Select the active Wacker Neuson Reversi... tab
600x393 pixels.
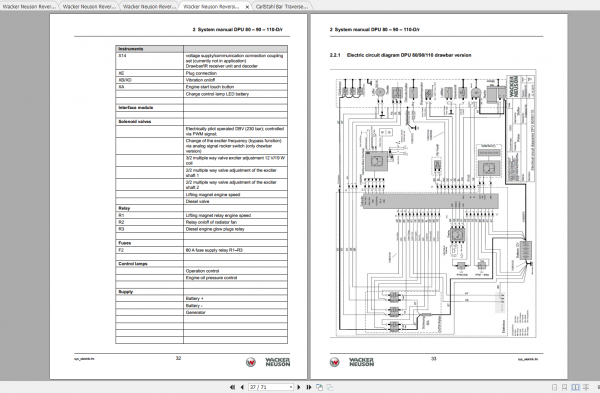coord(211,7)
